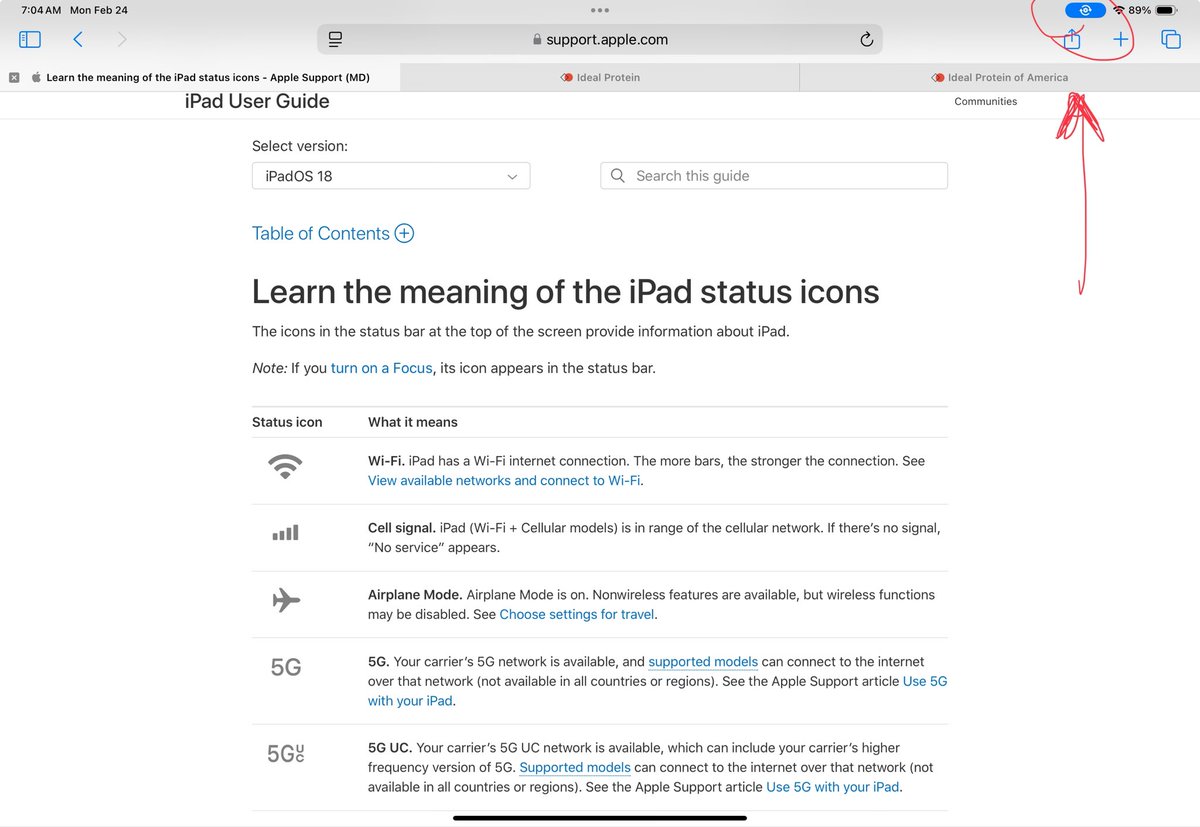This screenshot has height=827, width=1200.
Task: Open the turn on a Focus link
Action: [x=381, y=368]
